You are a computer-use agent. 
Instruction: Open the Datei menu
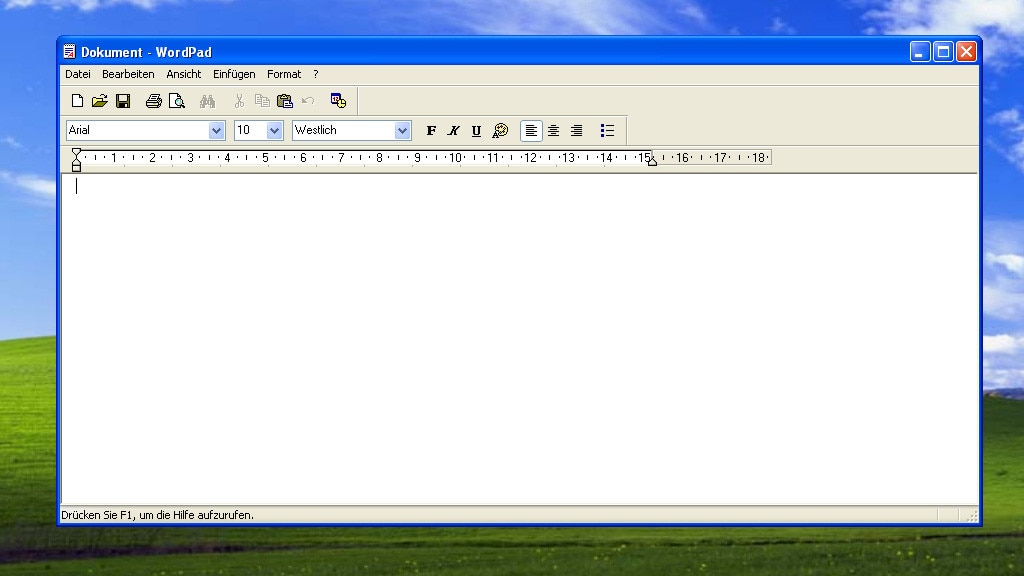[x=77, y=74]
